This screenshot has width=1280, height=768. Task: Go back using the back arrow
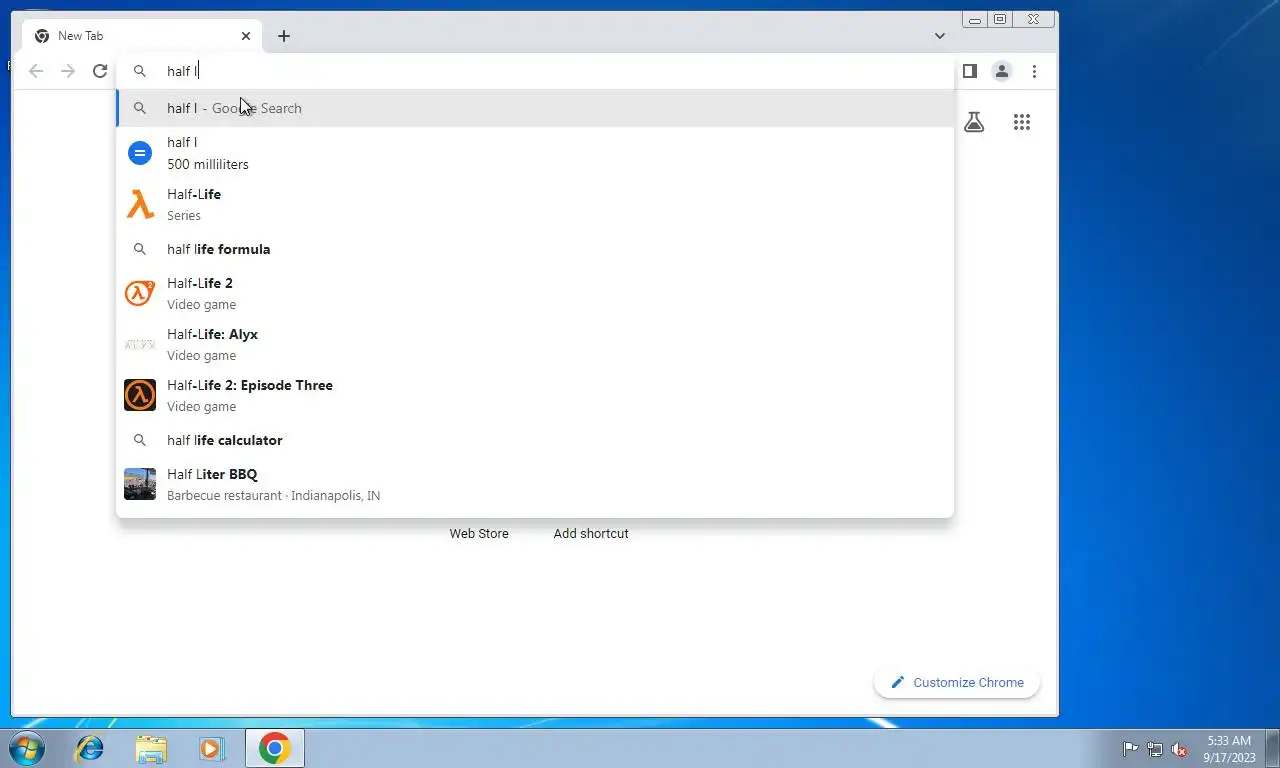tap(36, 71)
